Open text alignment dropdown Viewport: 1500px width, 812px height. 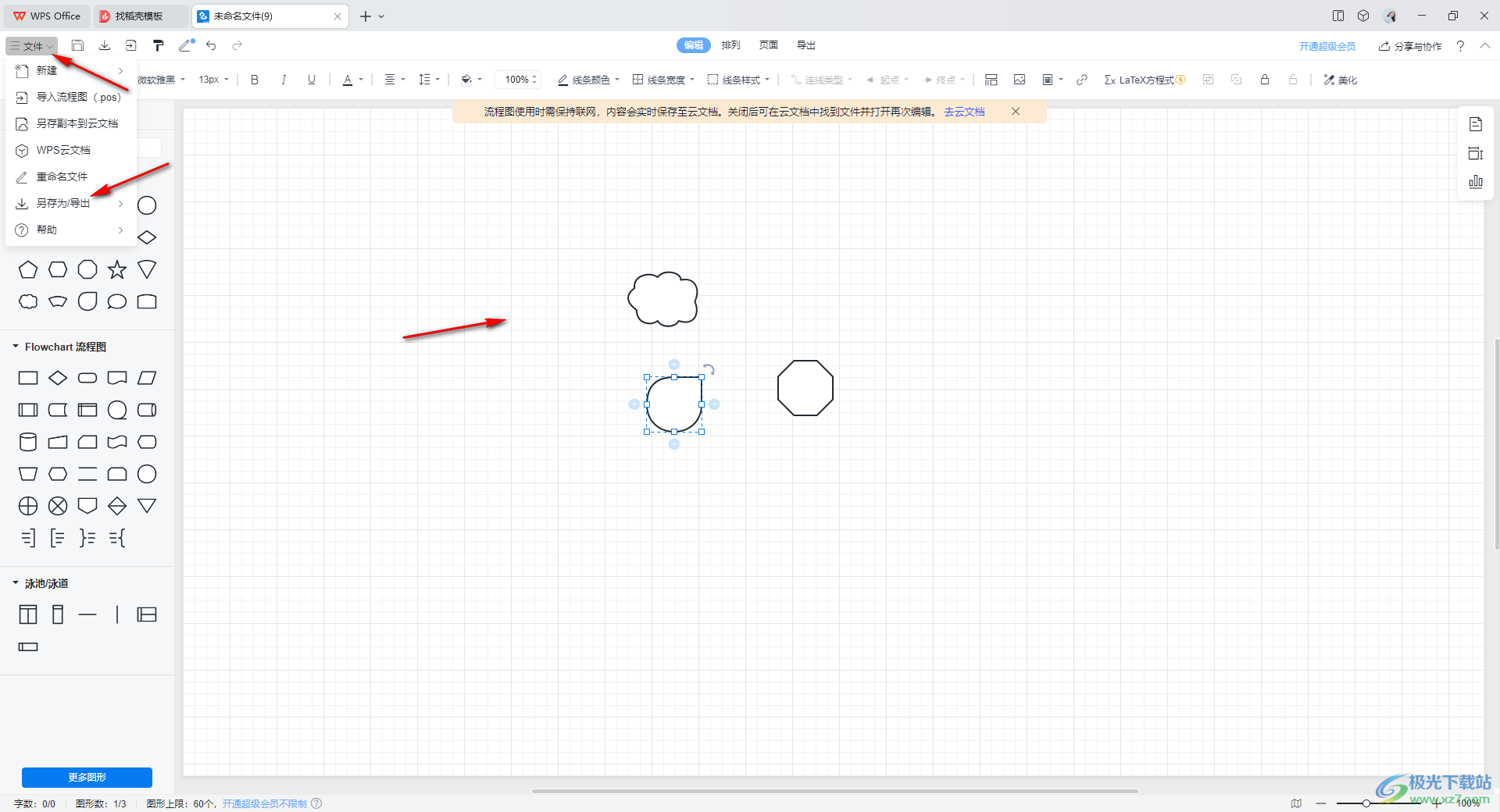click(x=395, y=80)
